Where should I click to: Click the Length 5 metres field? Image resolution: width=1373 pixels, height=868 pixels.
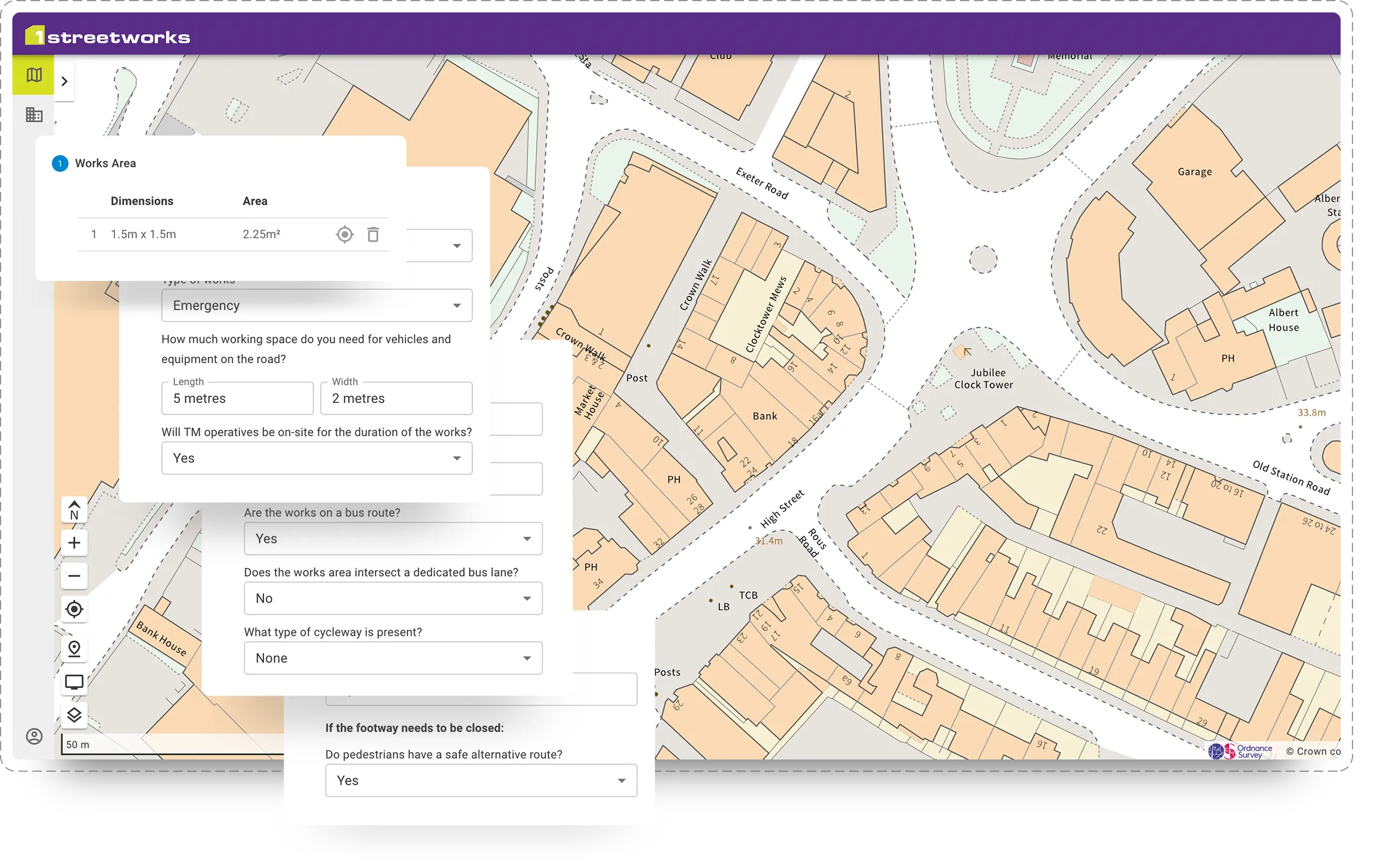tap(238, 398)
